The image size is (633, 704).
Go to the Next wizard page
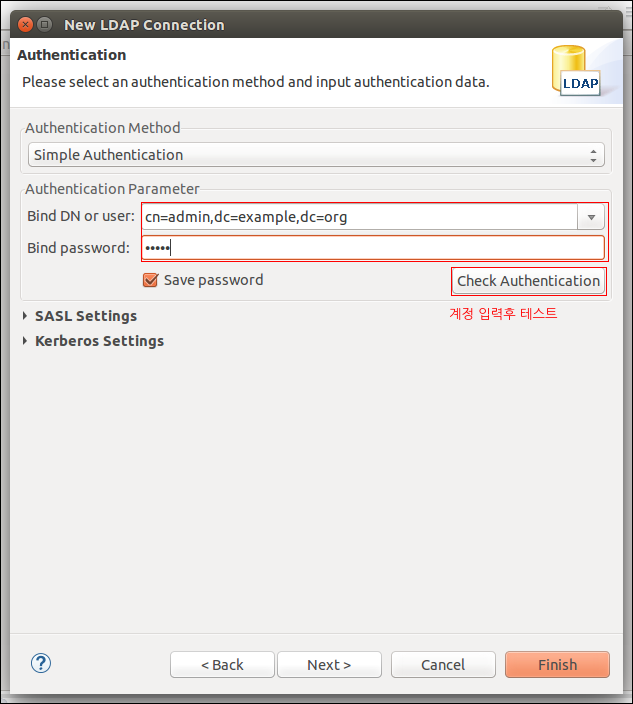329,664
